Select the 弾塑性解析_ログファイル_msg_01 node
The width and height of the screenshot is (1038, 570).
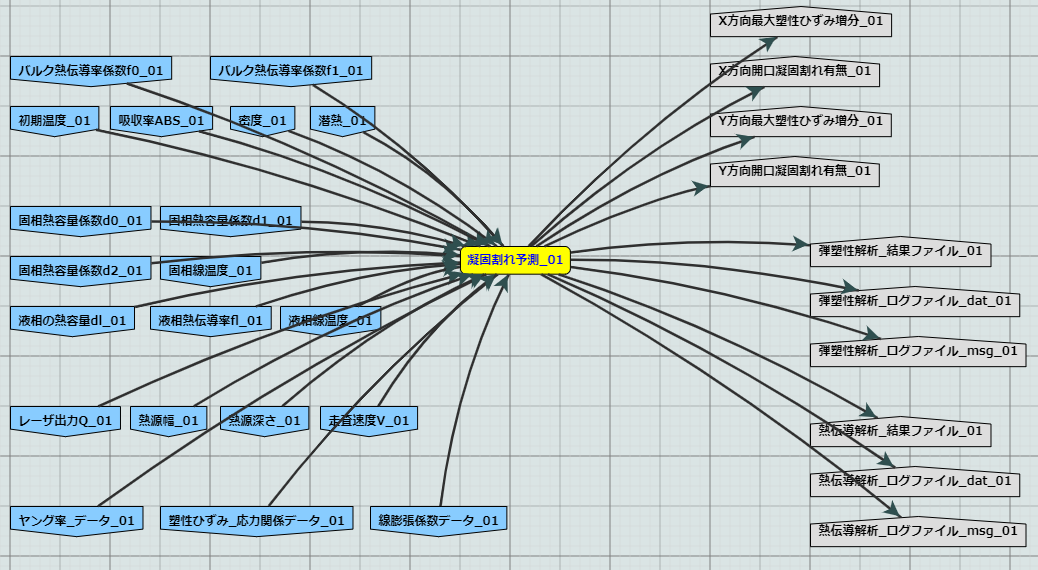[x=918, y=352]
